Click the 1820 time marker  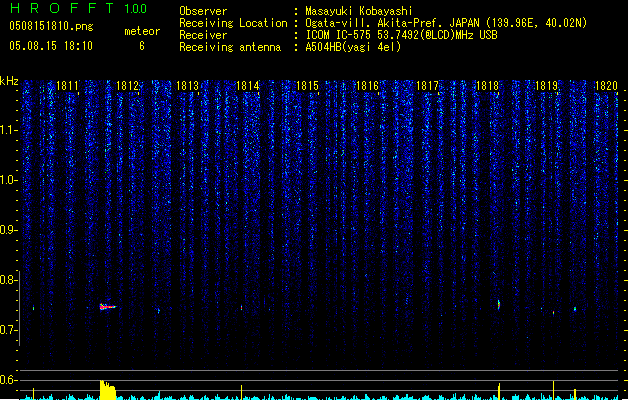point(606,86)
